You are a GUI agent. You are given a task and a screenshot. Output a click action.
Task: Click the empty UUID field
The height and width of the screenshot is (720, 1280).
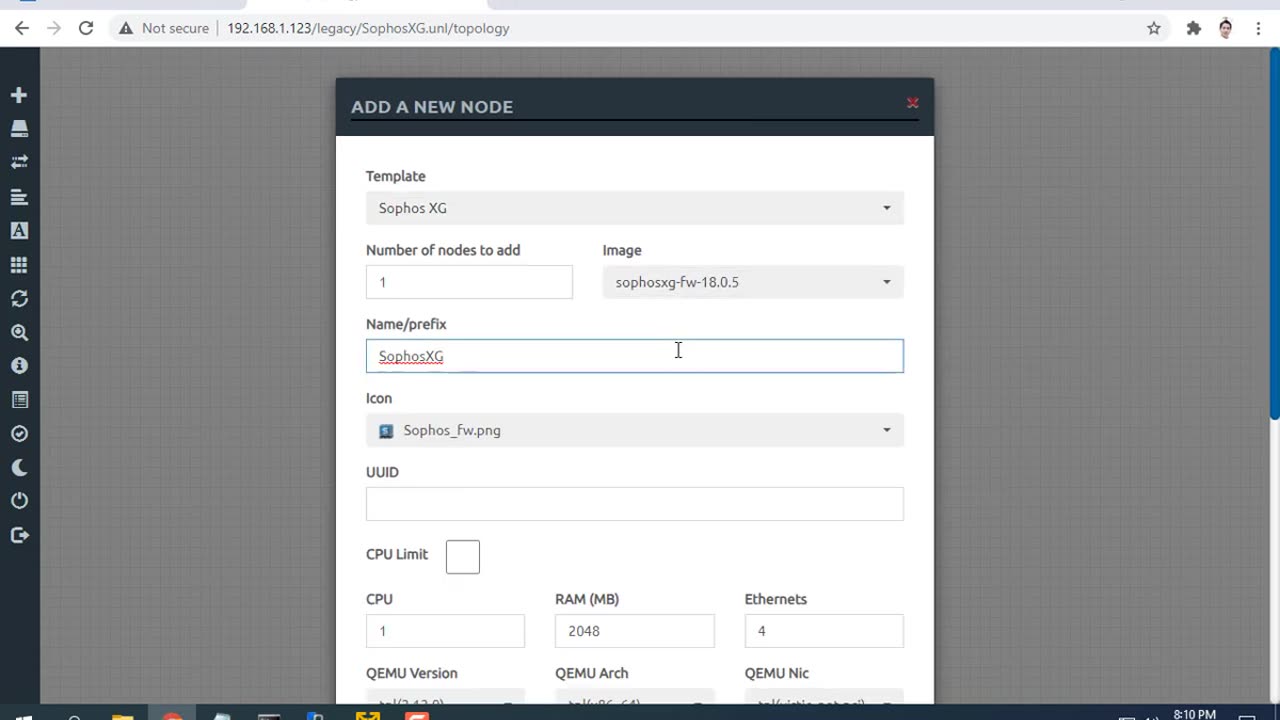coord(635,504)
